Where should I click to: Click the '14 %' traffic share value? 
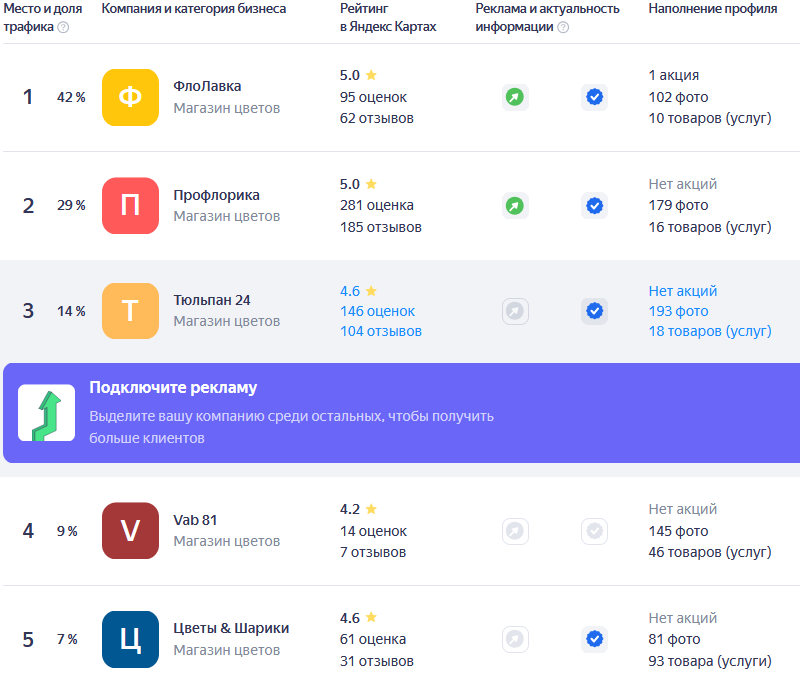(71, 311)
